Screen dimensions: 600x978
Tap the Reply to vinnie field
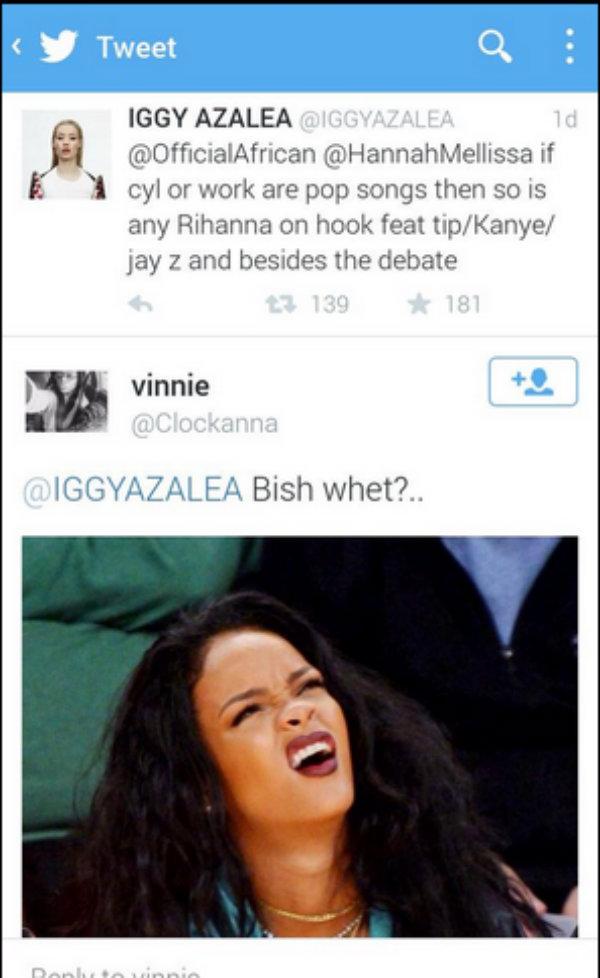[300, 969]
